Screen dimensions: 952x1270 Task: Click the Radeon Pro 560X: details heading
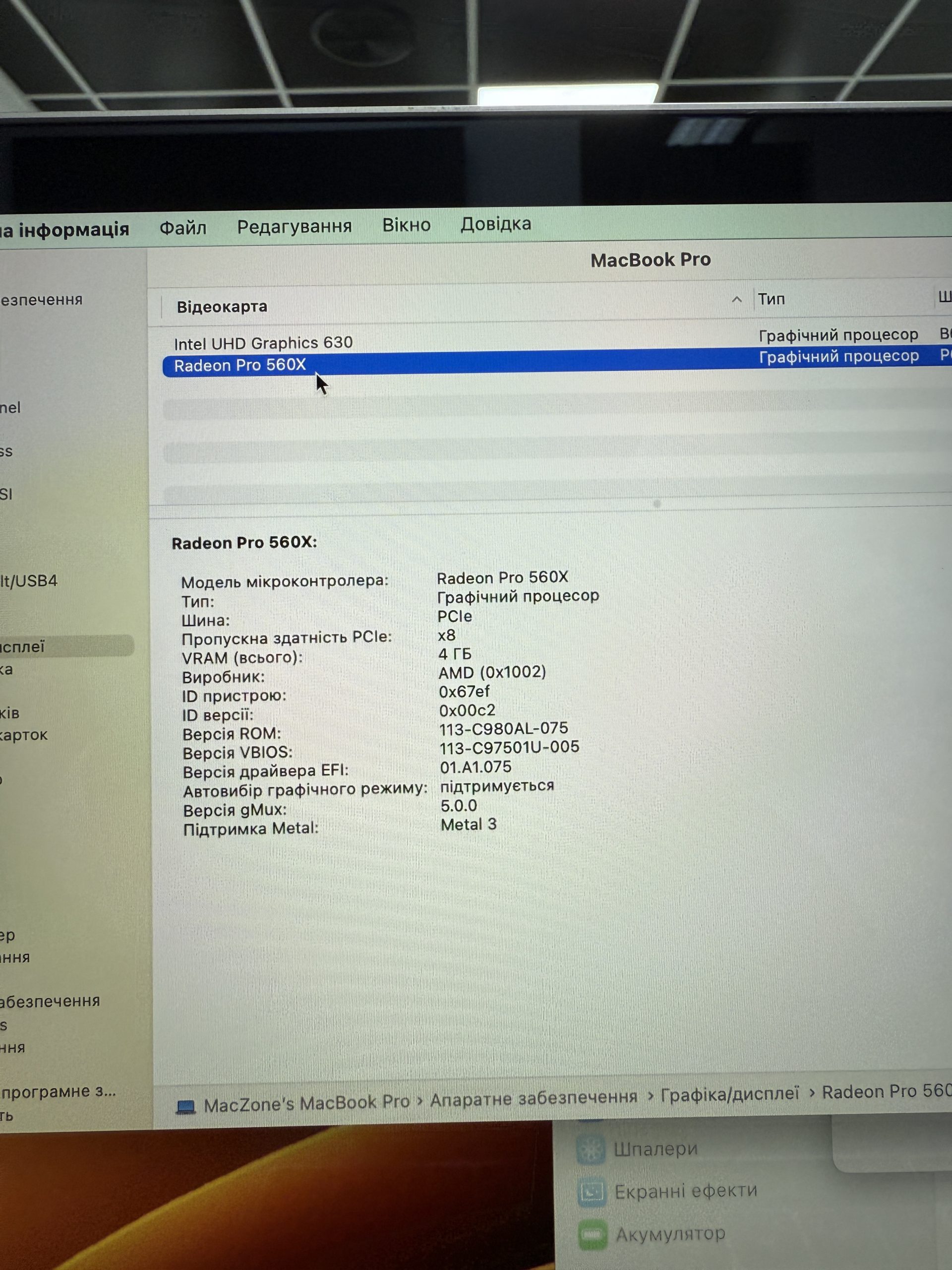click(244, 543)
